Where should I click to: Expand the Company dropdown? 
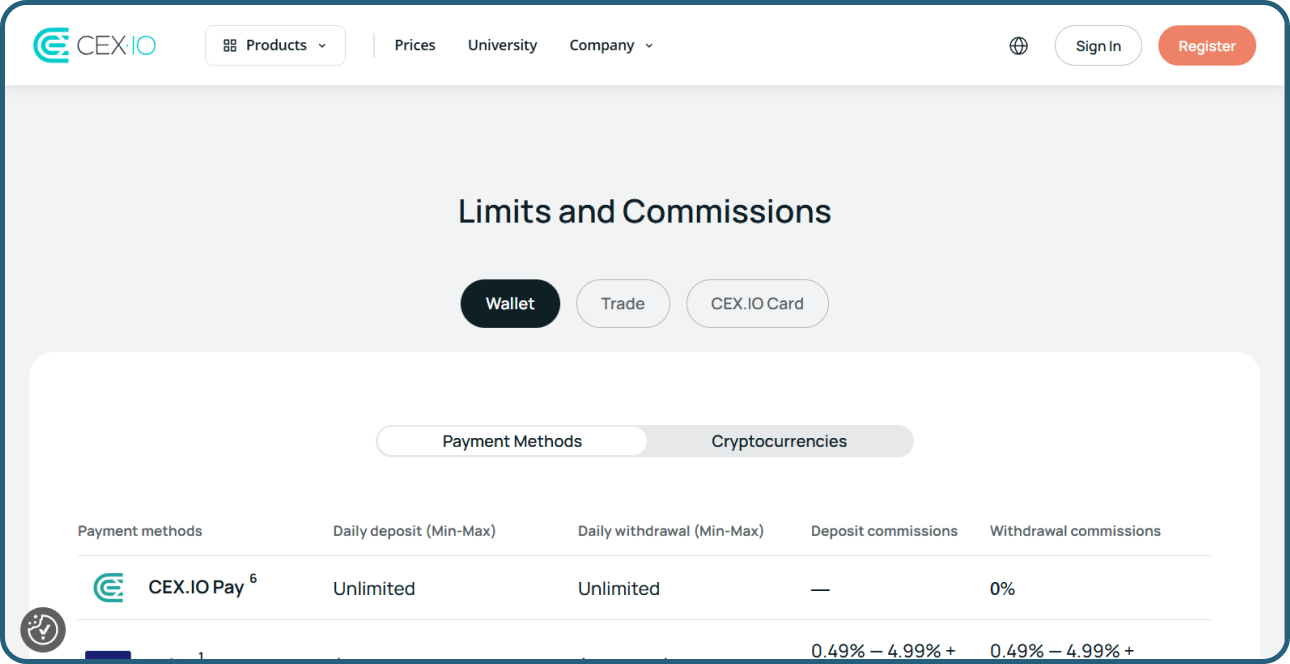point(610,45)
